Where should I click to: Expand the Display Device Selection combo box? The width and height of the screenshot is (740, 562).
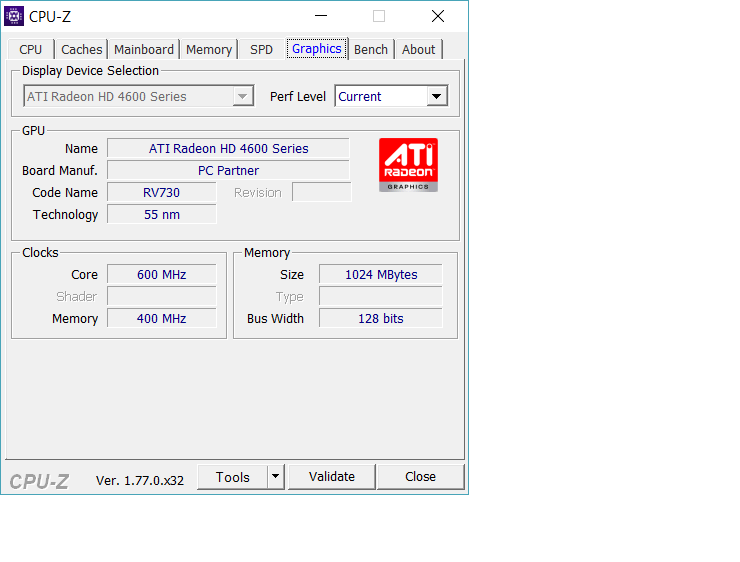pos(139,96)
